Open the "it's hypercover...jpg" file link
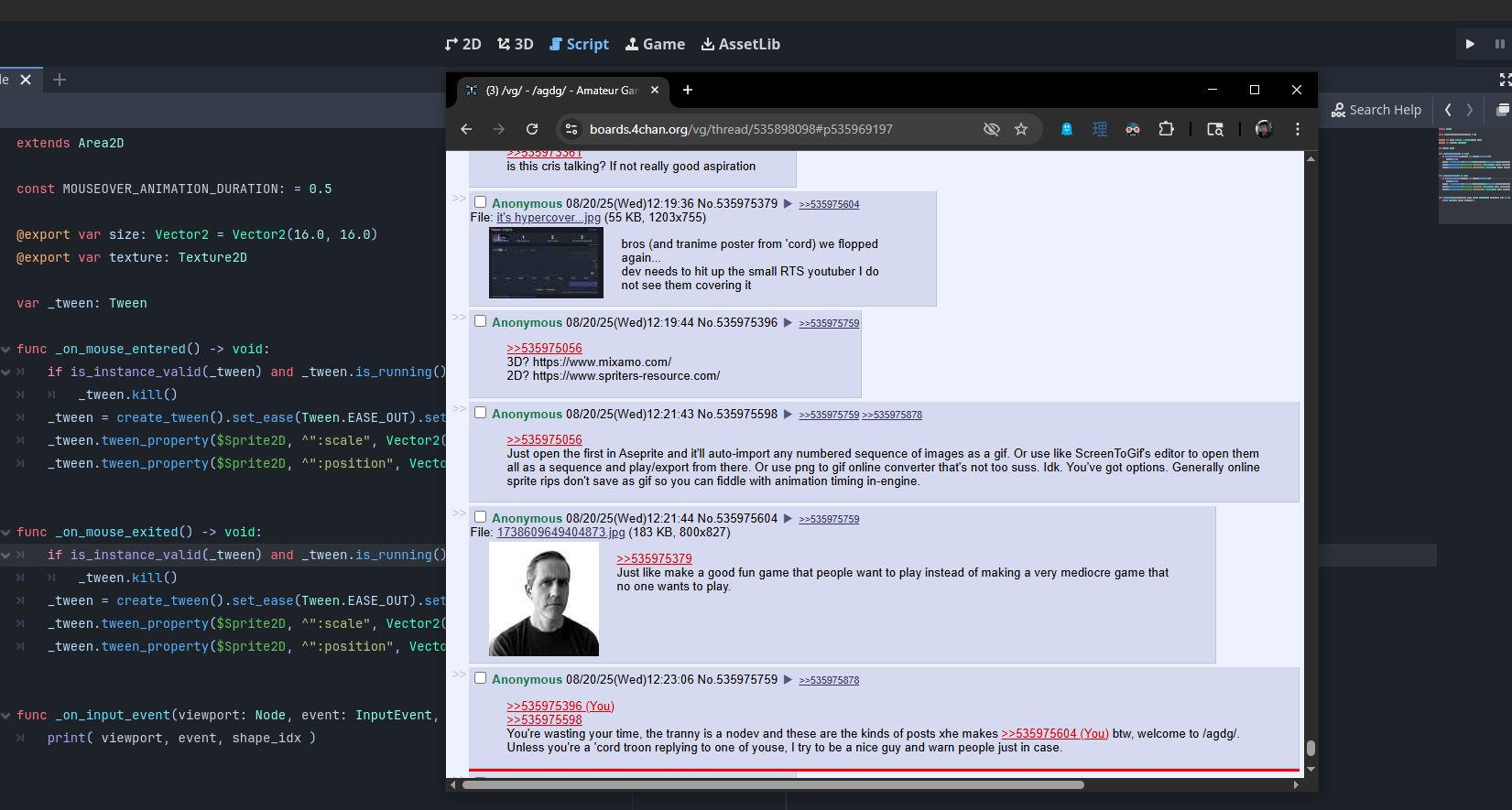The height and width of the screenshot is (810, 1512). coord(549,218)
